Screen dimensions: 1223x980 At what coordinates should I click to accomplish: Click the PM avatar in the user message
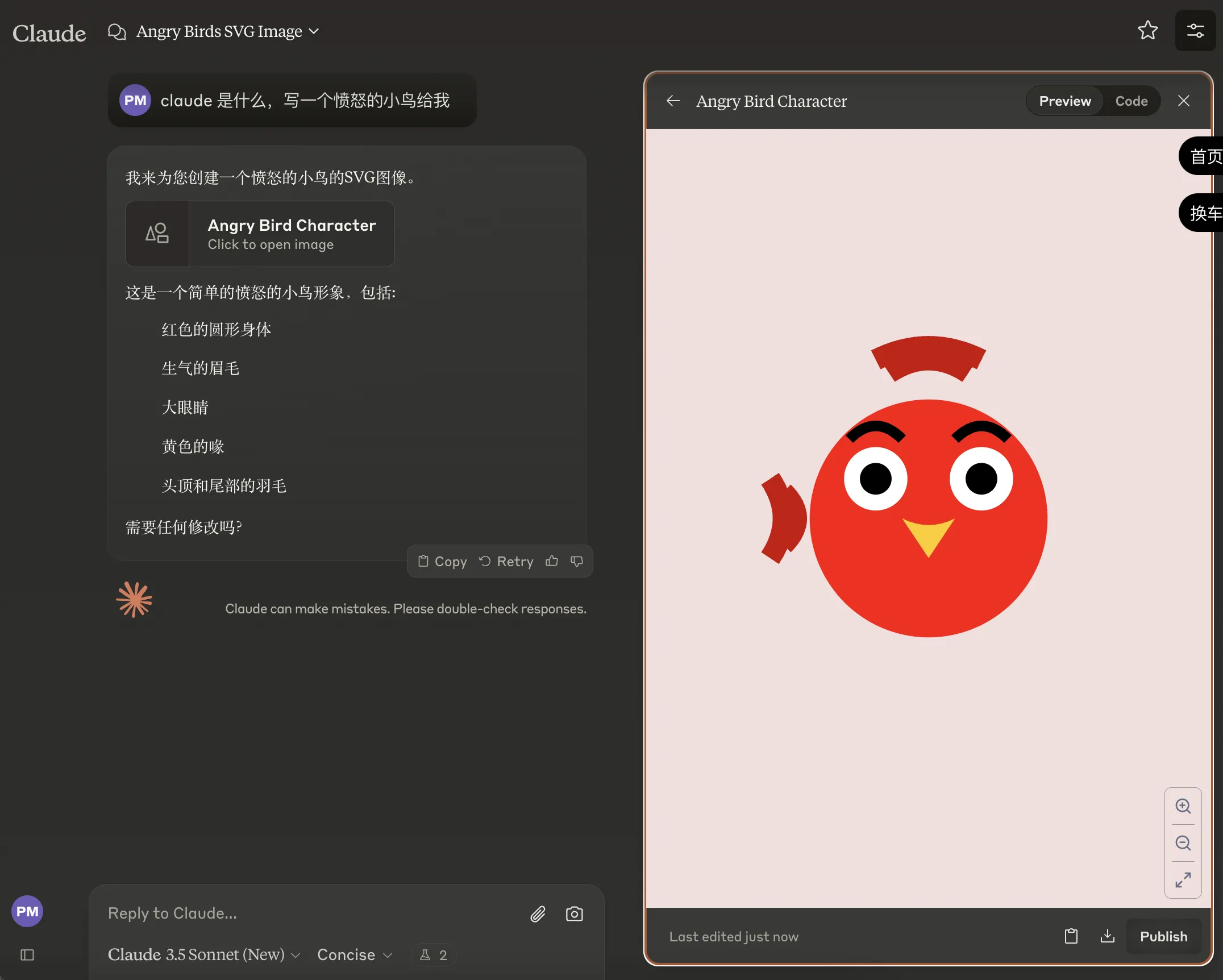click(135, 101)
